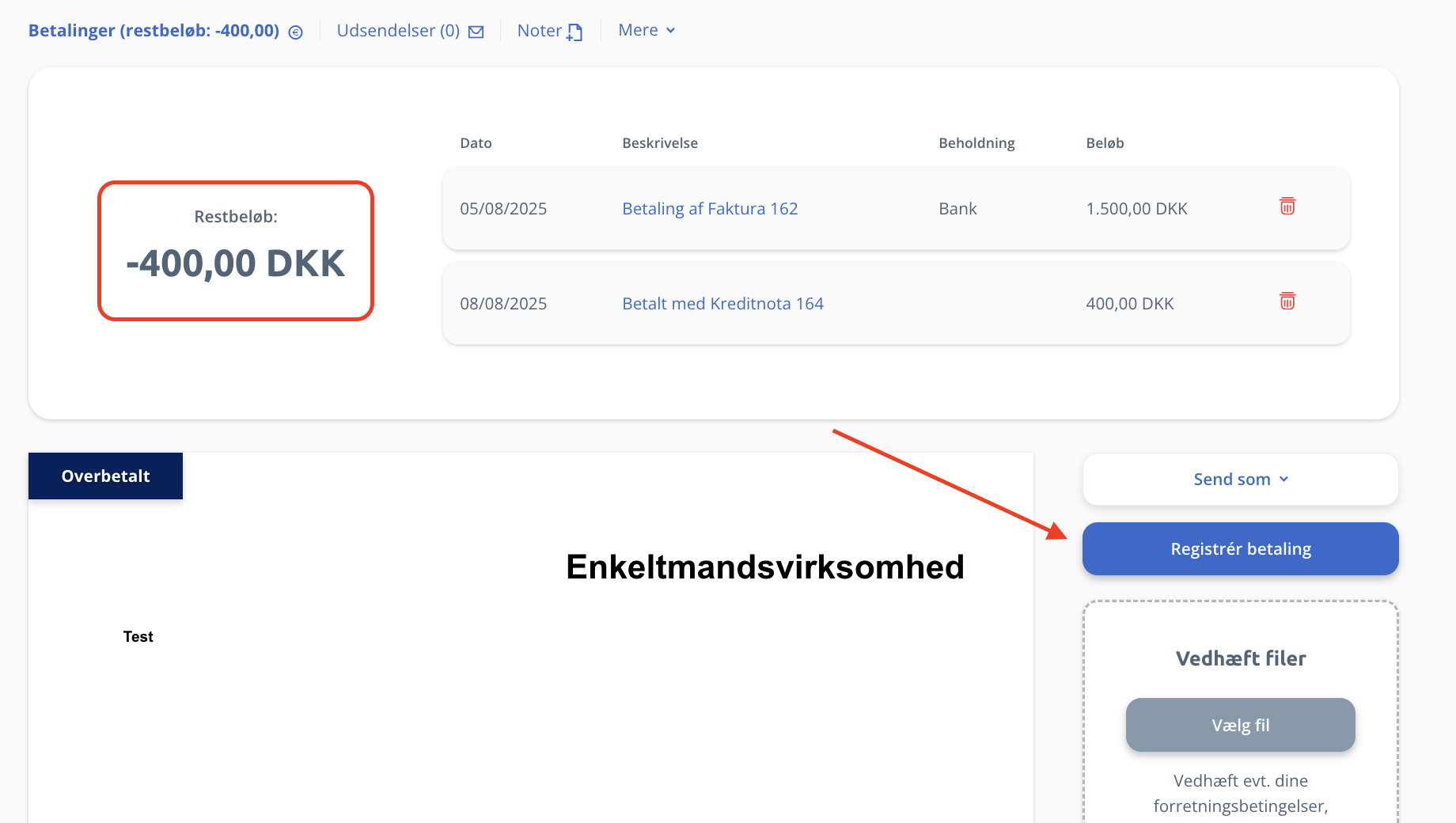Viewport: 1456px width, 823px height.
Task: Click the euro icon beside Betalinger
Action: (296, 32)
